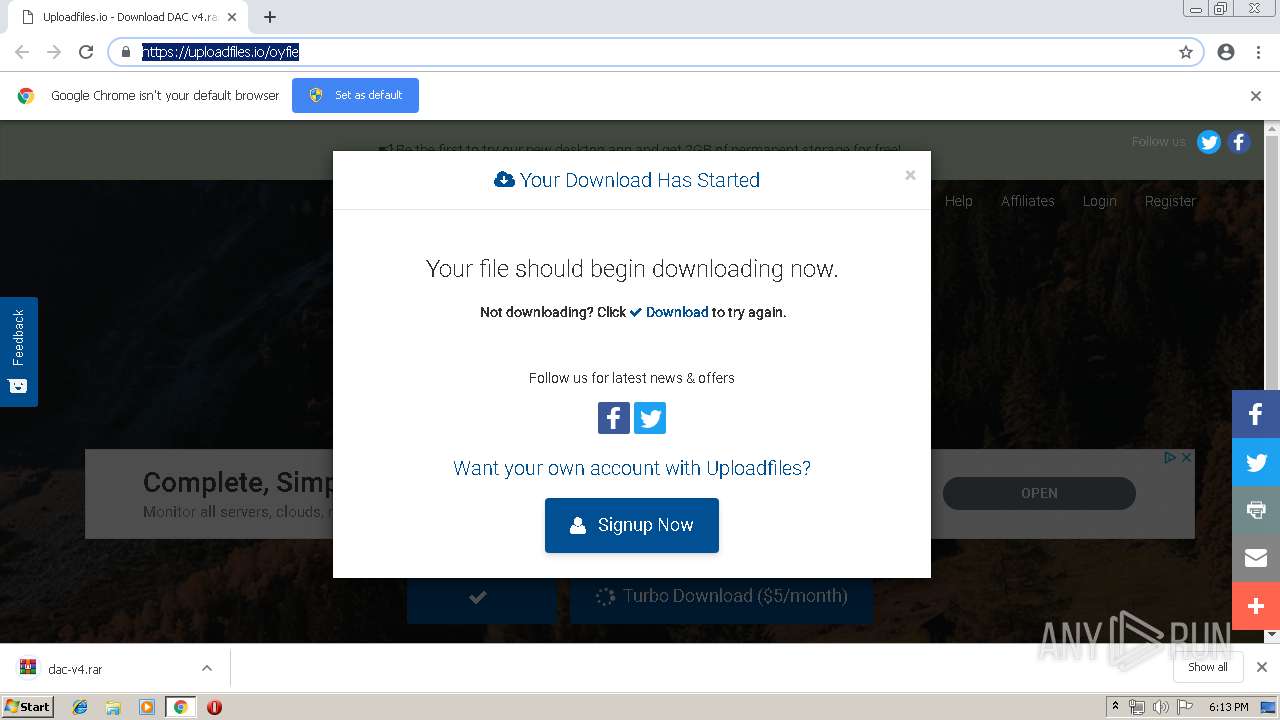Dismiss the default browser notification bar
The height and width of the screenshot is (720, 1280).
pyautogui.click(x=1256, y=96)
